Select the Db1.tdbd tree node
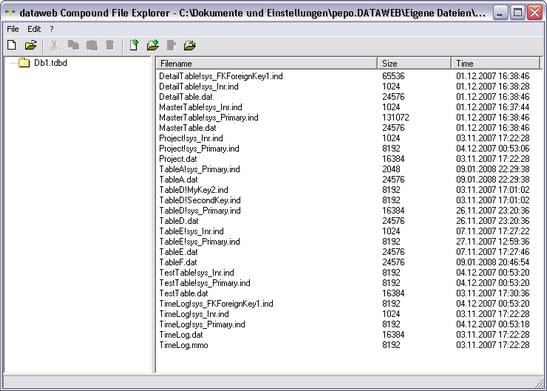 pyautogui.click(x=51, y=63)
